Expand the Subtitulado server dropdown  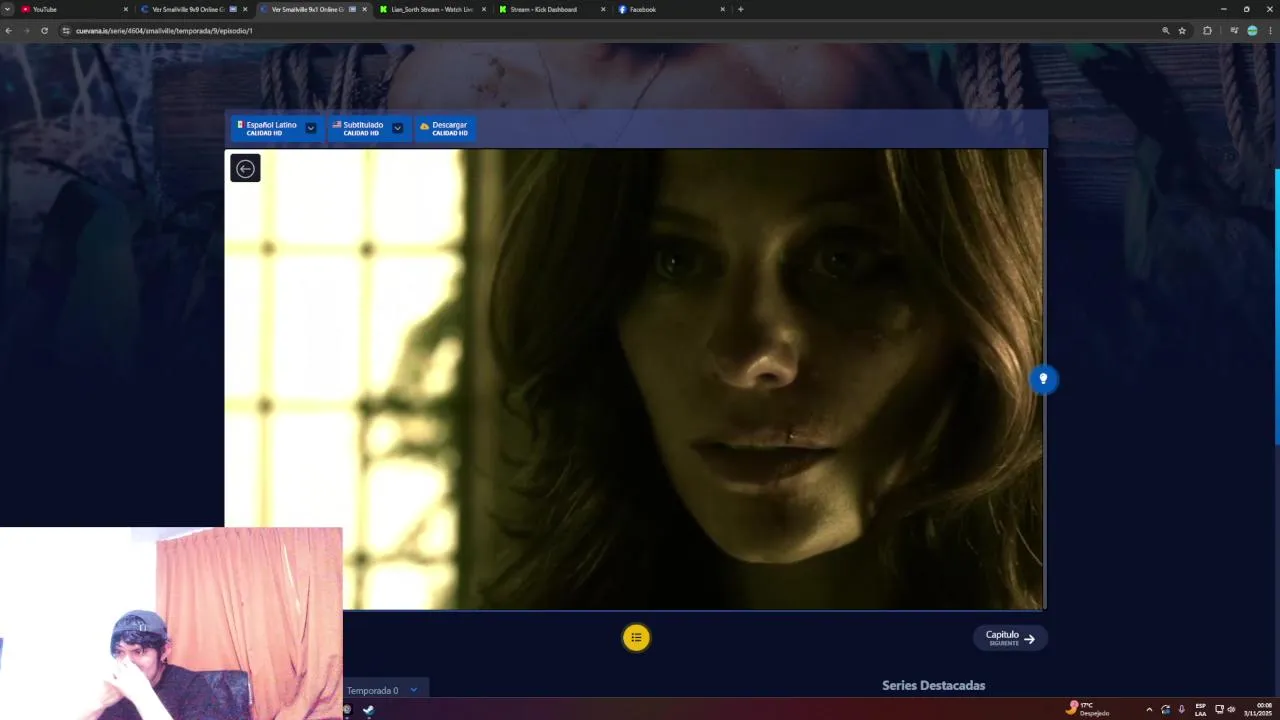(x=397, y=128)
